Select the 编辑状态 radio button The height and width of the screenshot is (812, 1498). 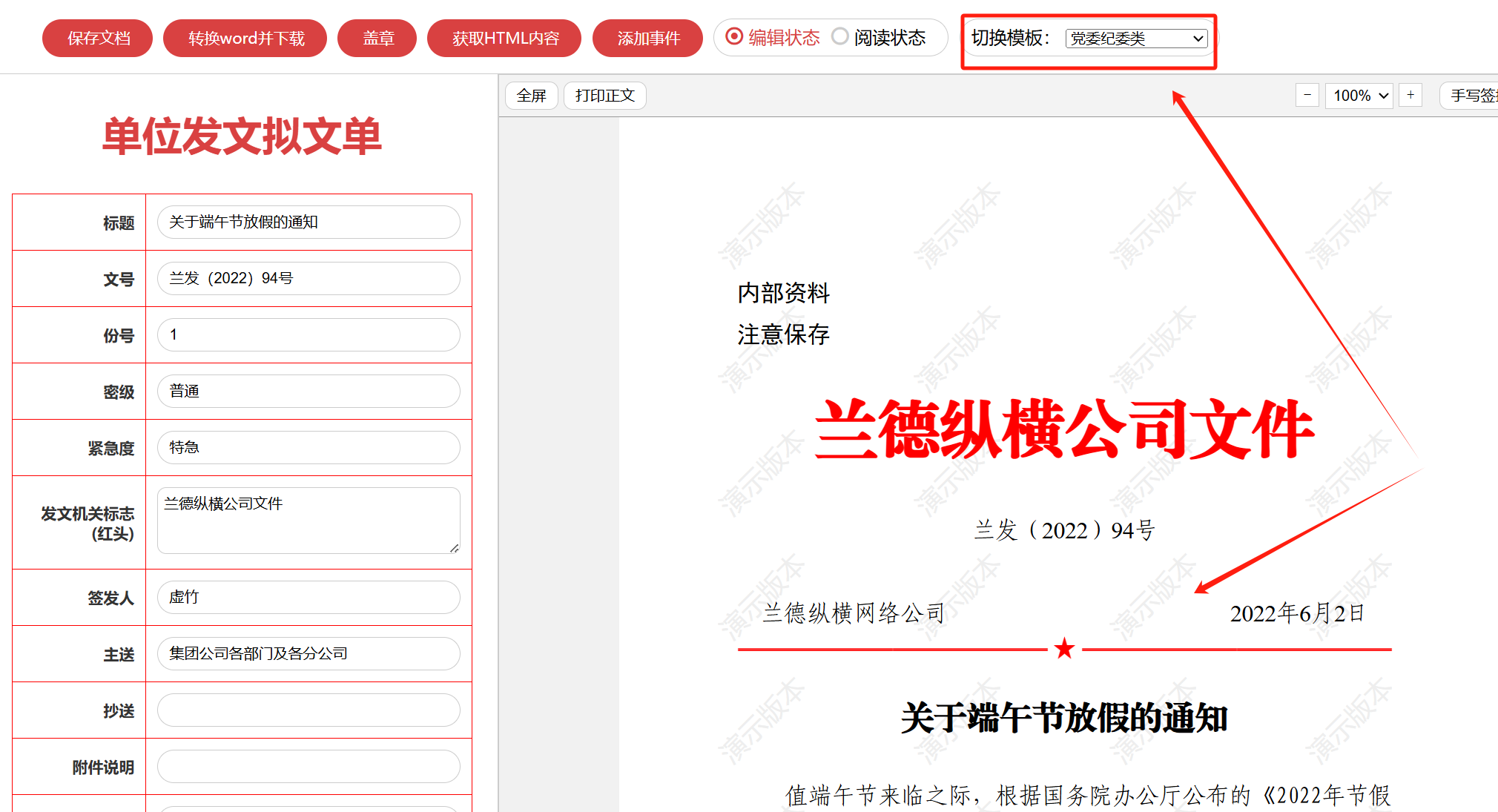pos(734,36)
